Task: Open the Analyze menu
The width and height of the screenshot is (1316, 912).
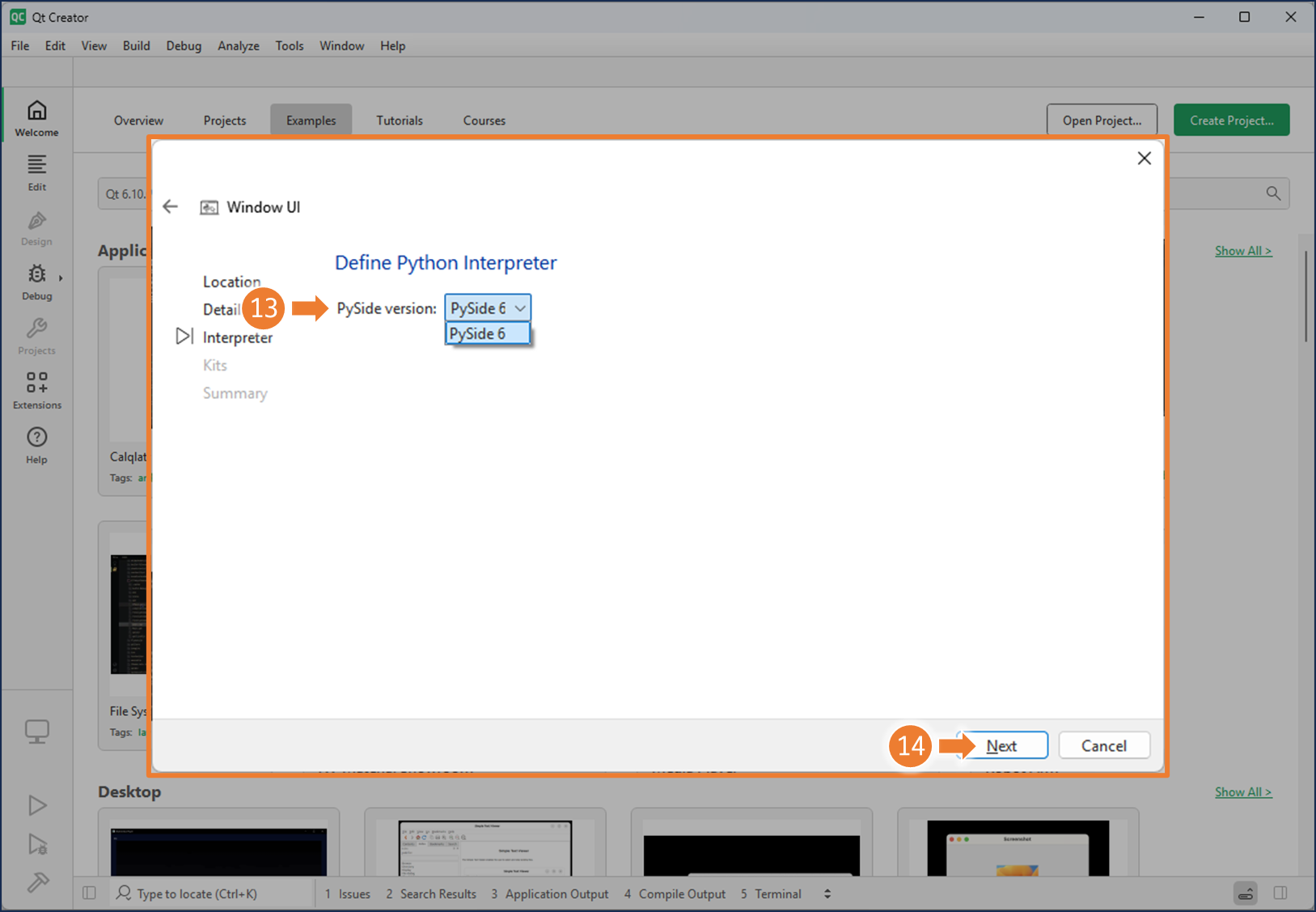Action: tap(239, 46)
